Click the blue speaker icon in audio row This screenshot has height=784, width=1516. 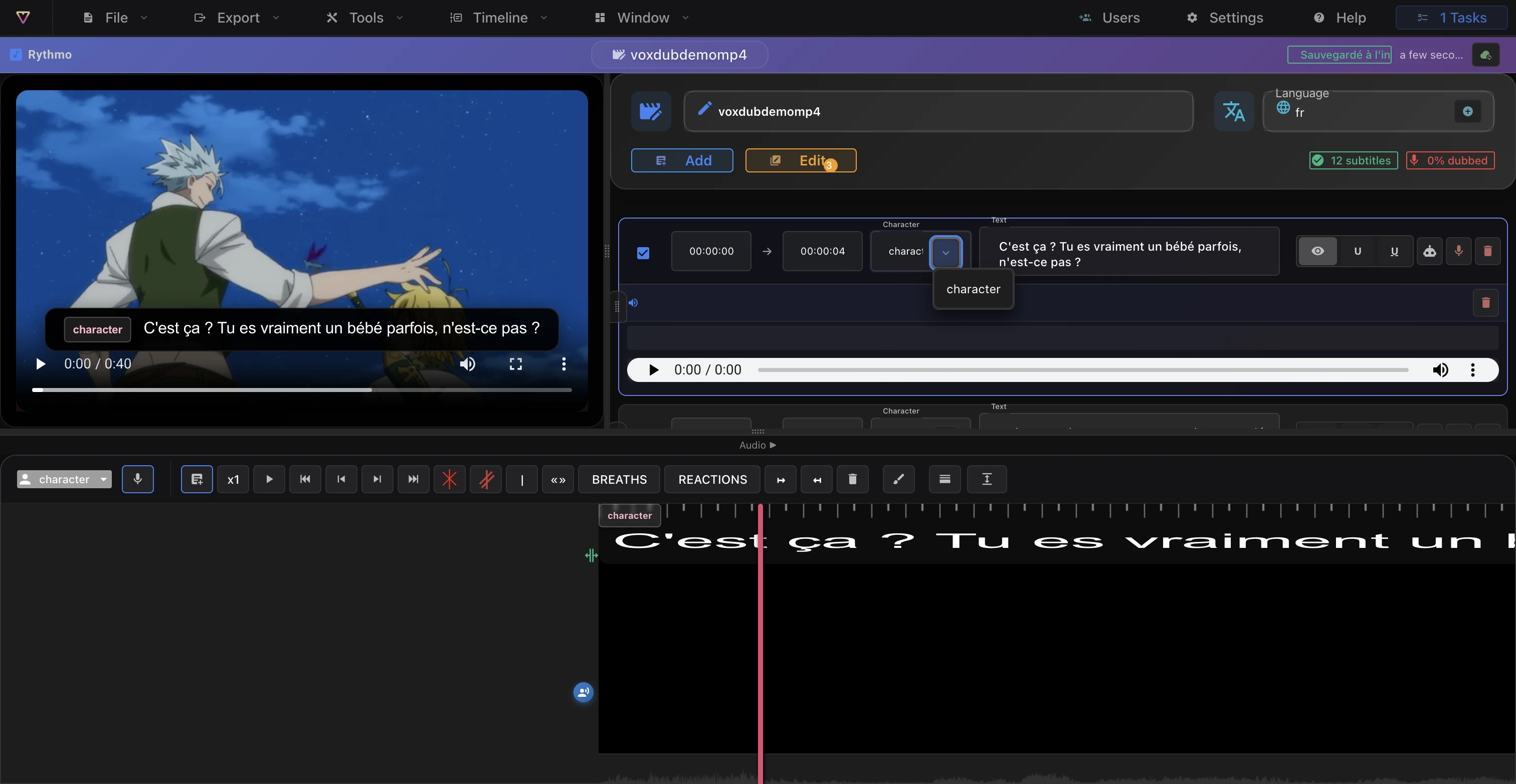click(x=633, y=303)
